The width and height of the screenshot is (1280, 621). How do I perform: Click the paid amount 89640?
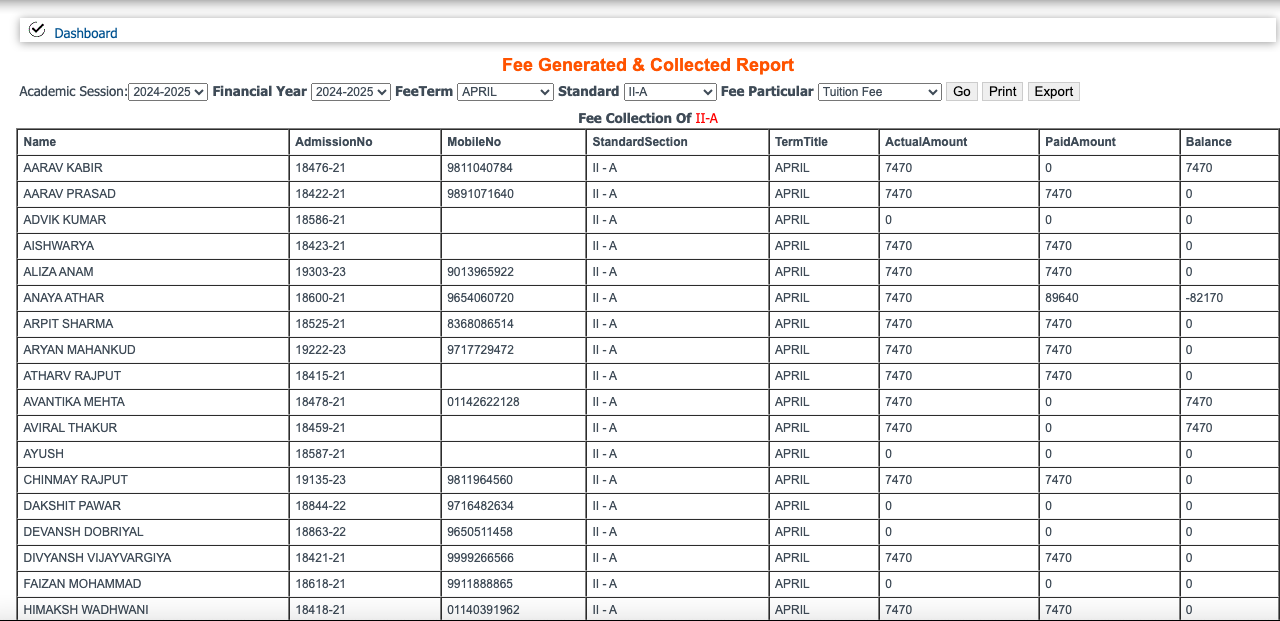(1062, 298)
